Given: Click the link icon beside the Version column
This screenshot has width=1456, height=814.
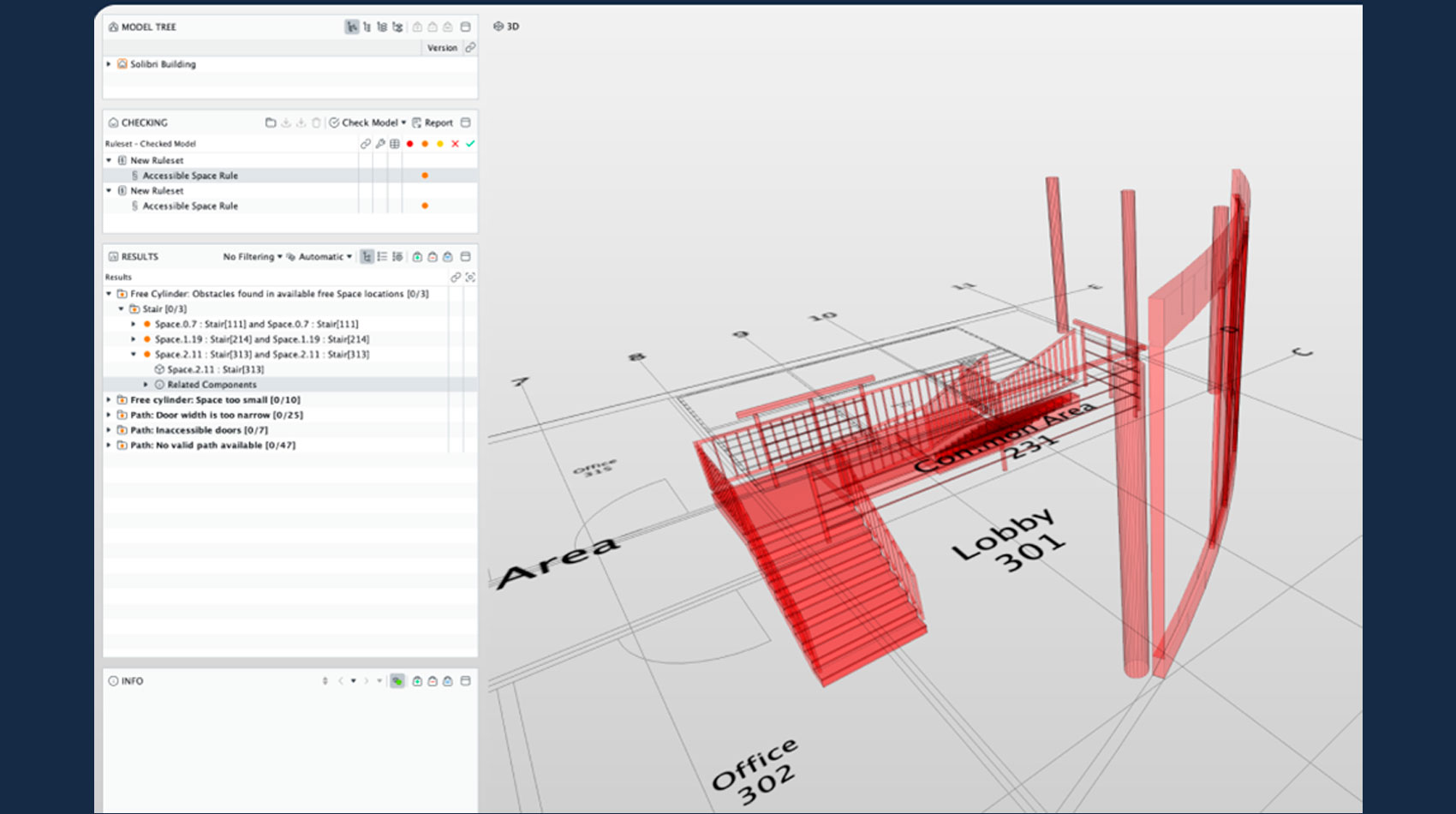Looking at the screenshot, I should coord(470,48).
